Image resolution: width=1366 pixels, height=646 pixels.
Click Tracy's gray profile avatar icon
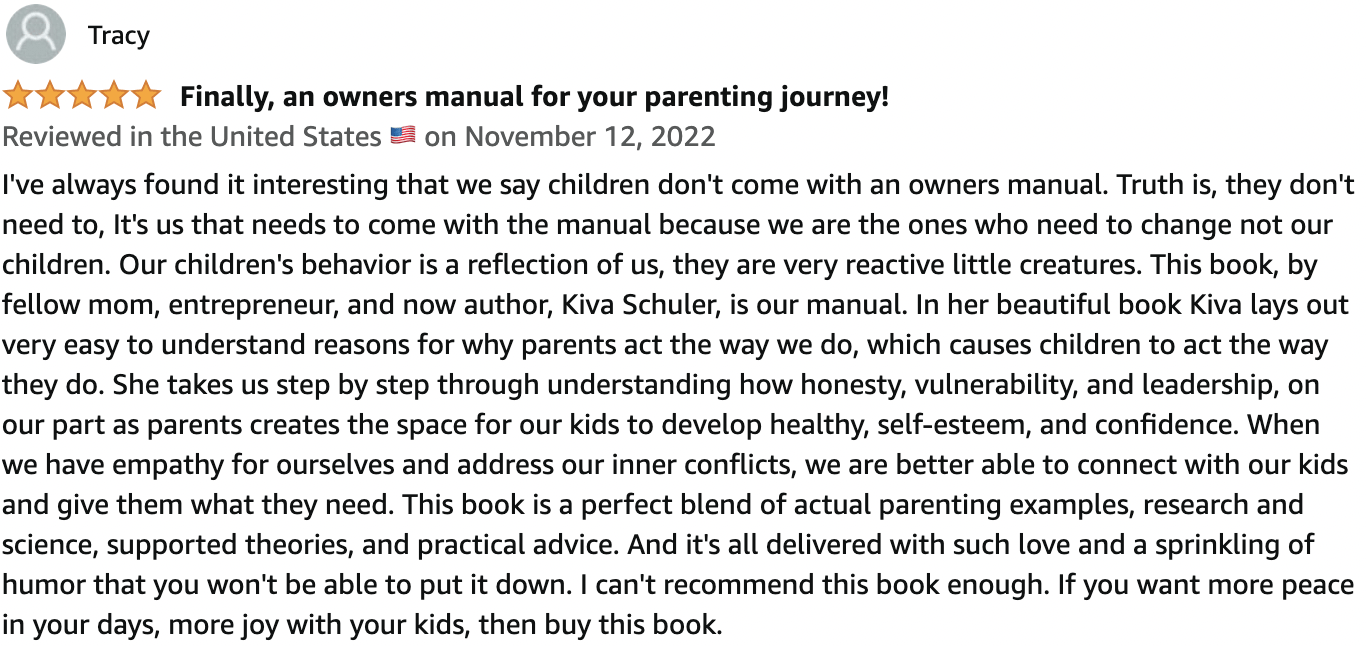[x=36, y=35]
